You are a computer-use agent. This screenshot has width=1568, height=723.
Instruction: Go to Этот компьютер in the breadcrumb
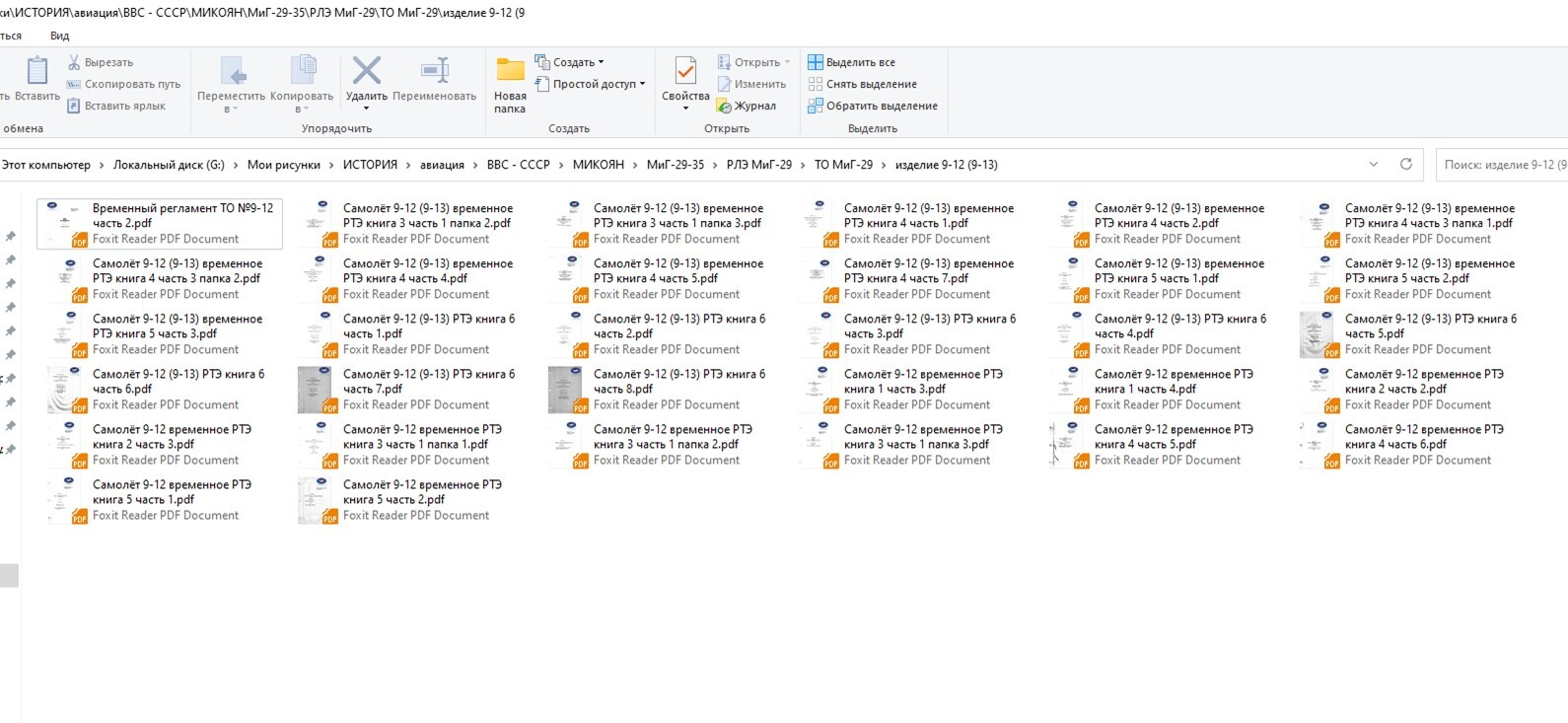coord(45,165)
